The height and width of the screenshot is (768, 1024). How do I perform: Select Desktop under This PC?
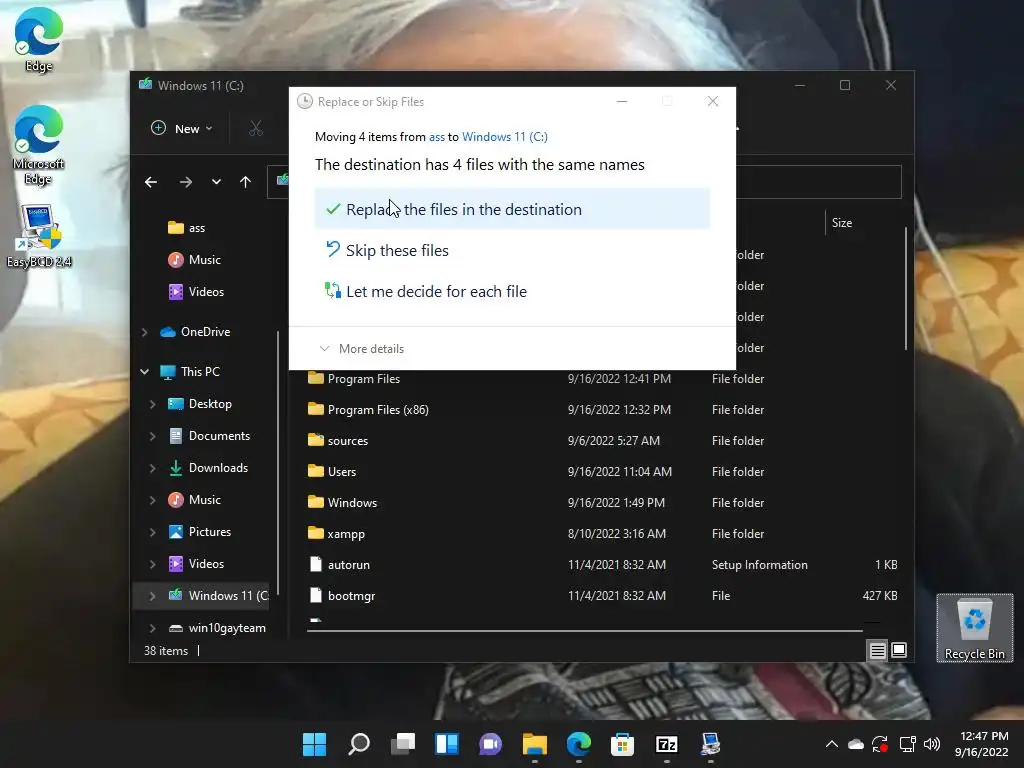point(200,404)
